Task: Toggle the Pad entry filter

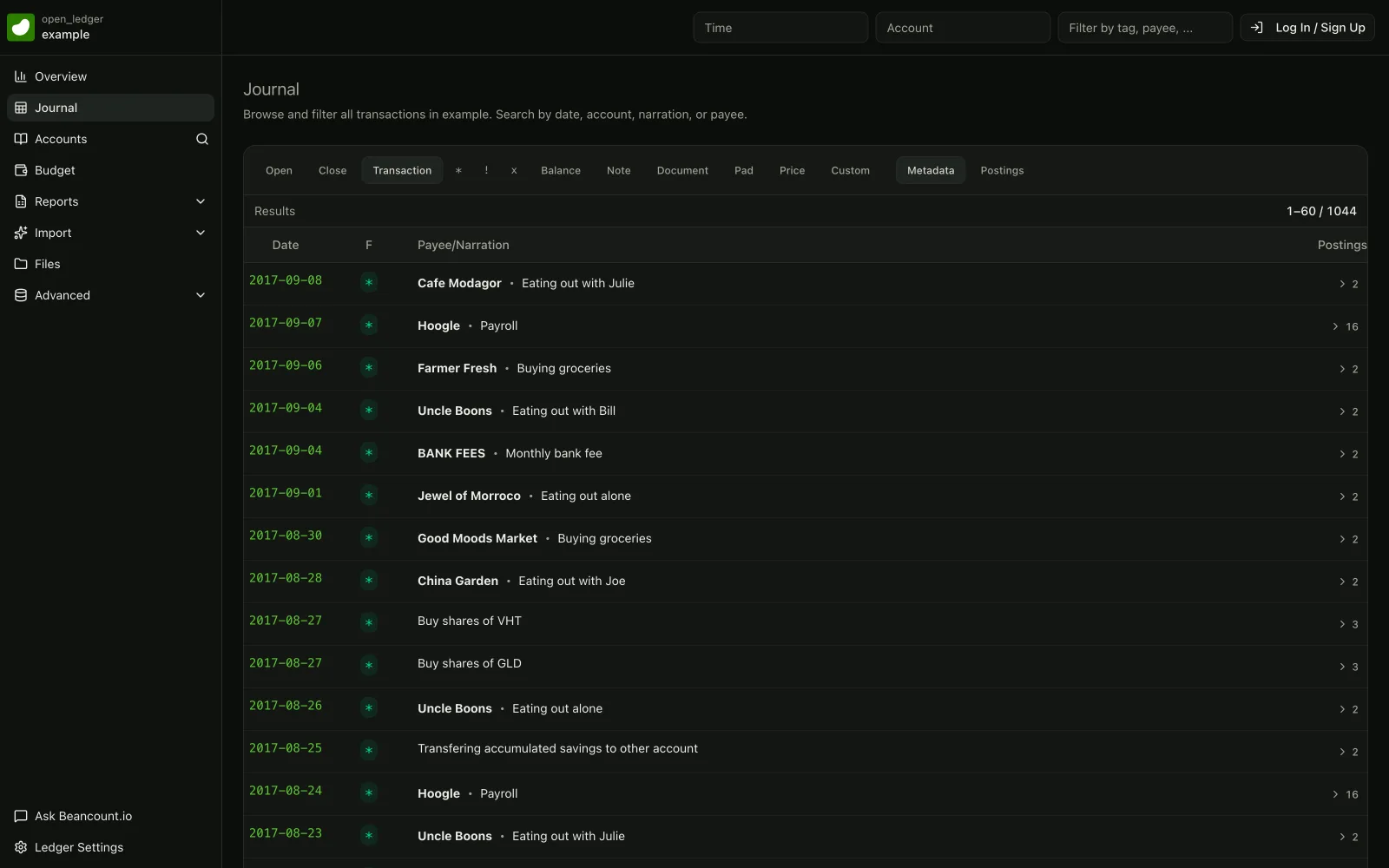Action: click(x=744, y=170)
